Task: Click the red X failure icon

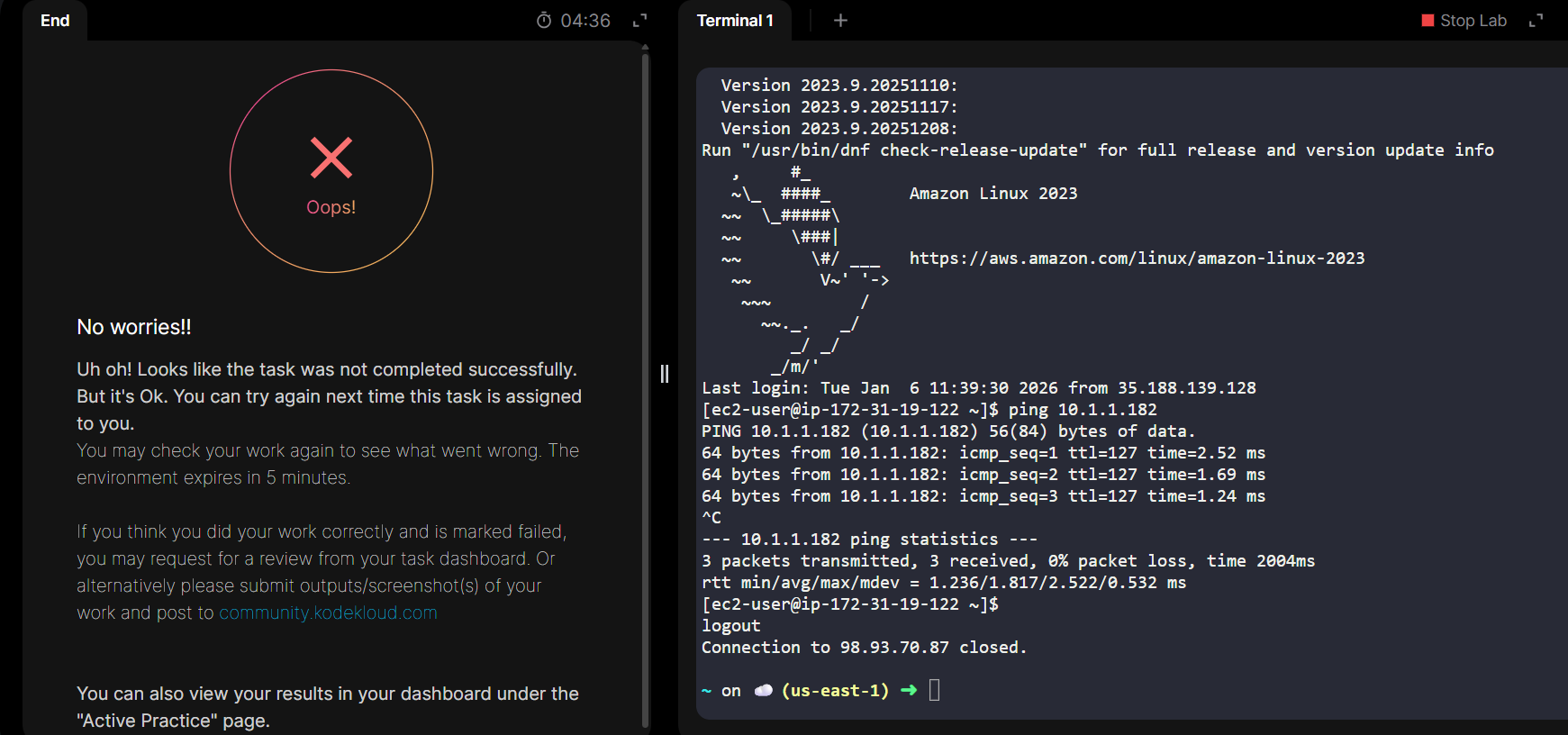Action: [x=331, y=158]
